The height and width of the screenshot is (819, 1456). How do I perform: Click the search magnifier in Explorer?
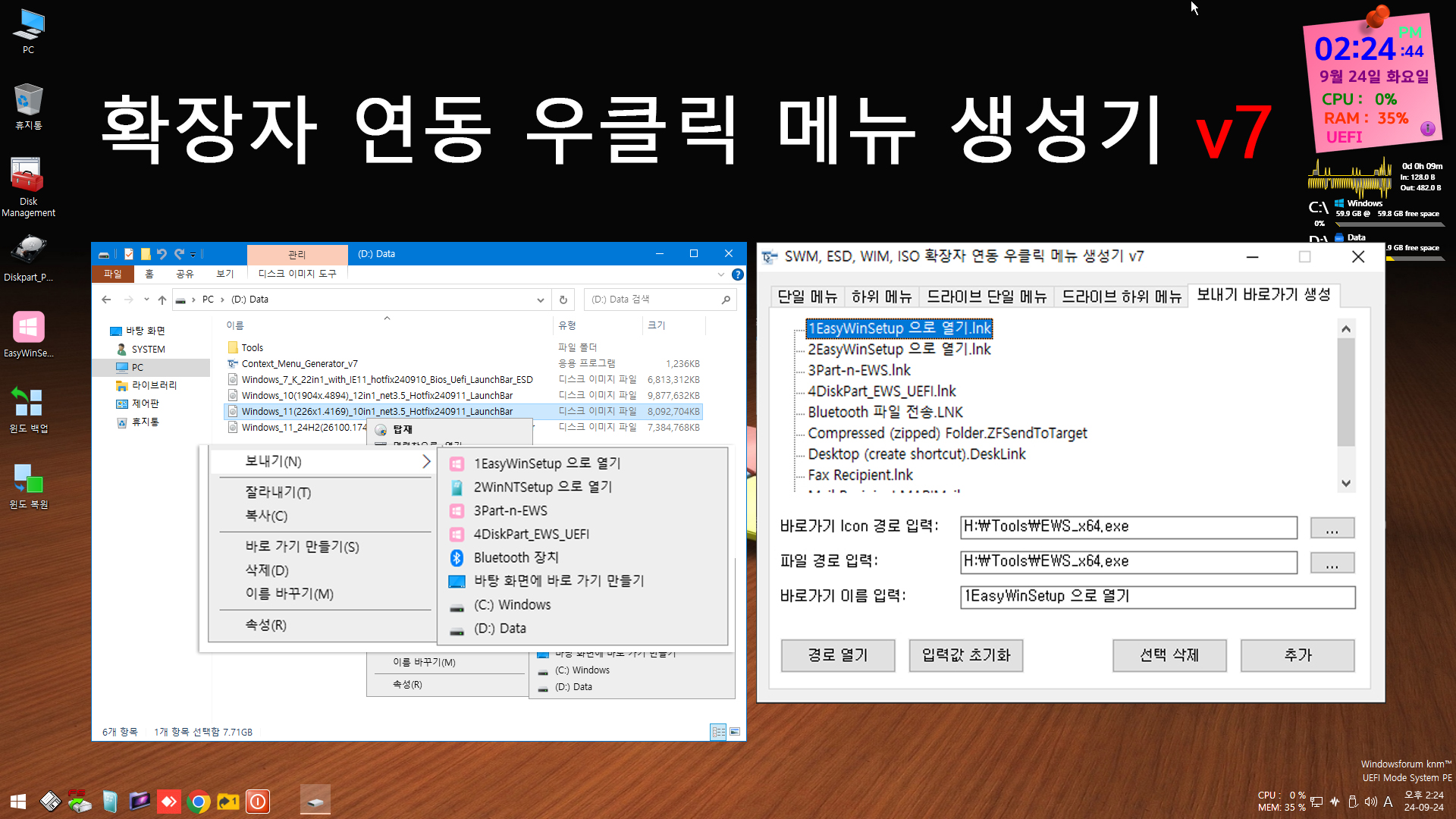726,300
